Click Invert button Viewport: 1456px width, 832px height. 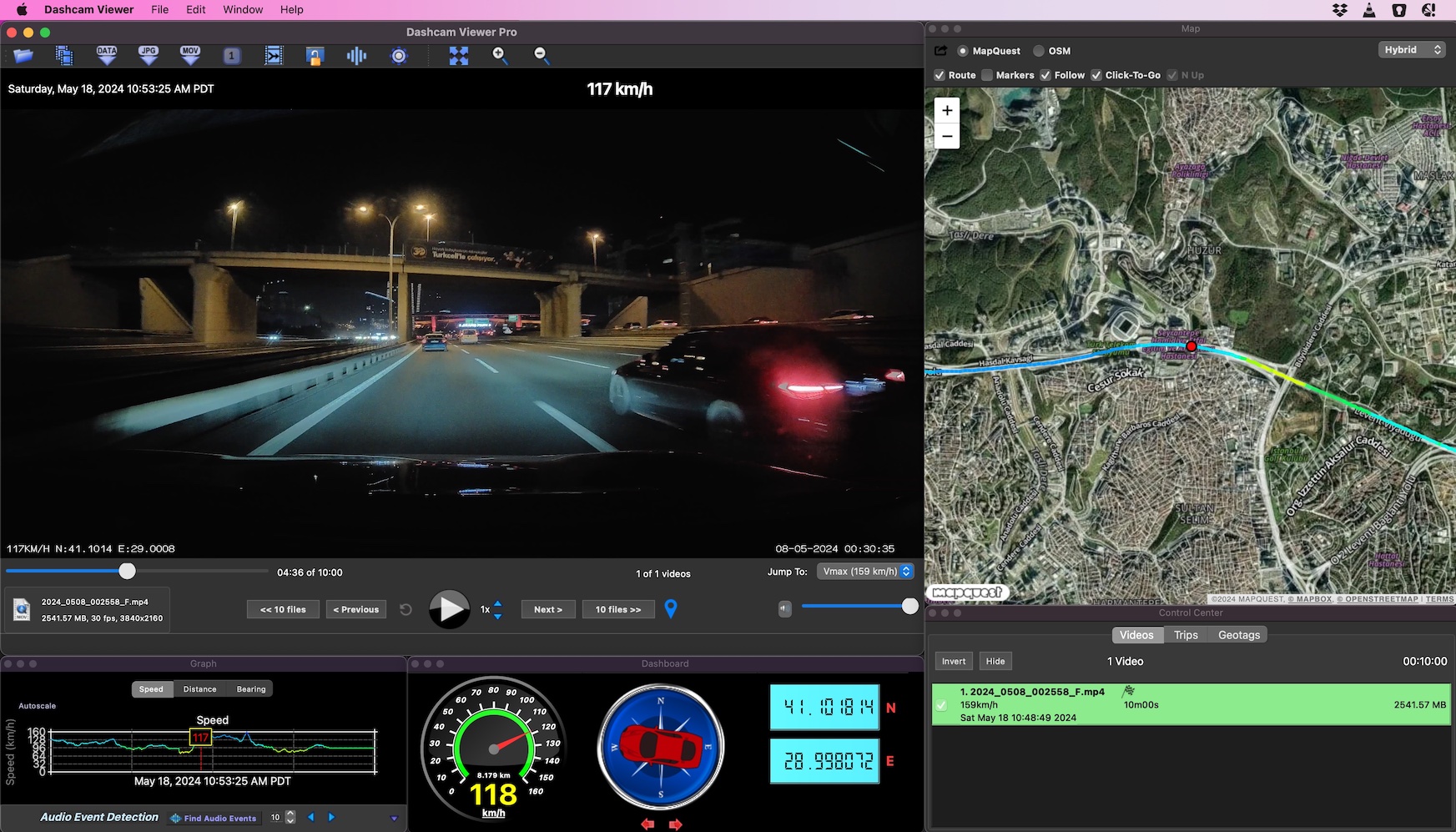click(954, 661)
